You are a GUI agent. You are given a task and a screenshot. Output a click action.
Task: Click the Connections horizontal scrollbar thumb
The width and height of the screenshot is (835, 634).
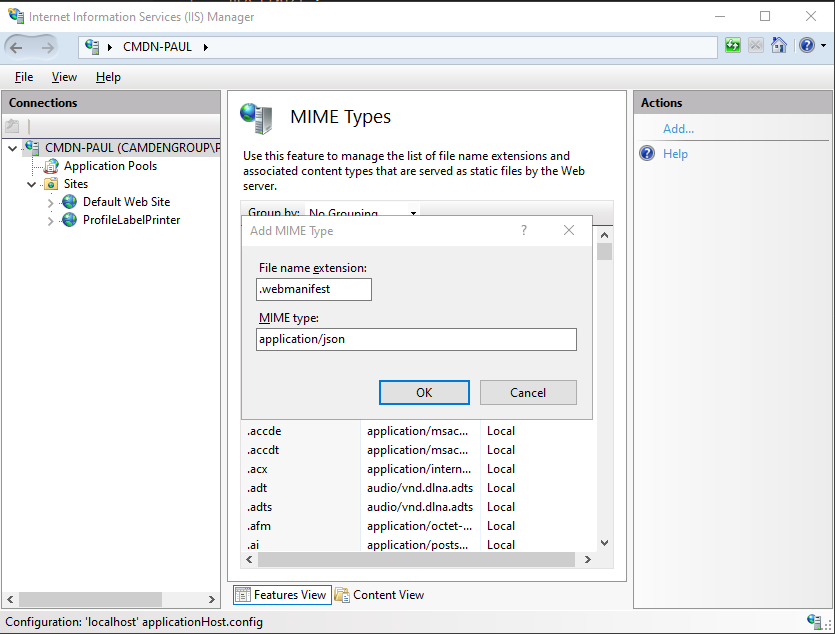click(x=91, y=599)
